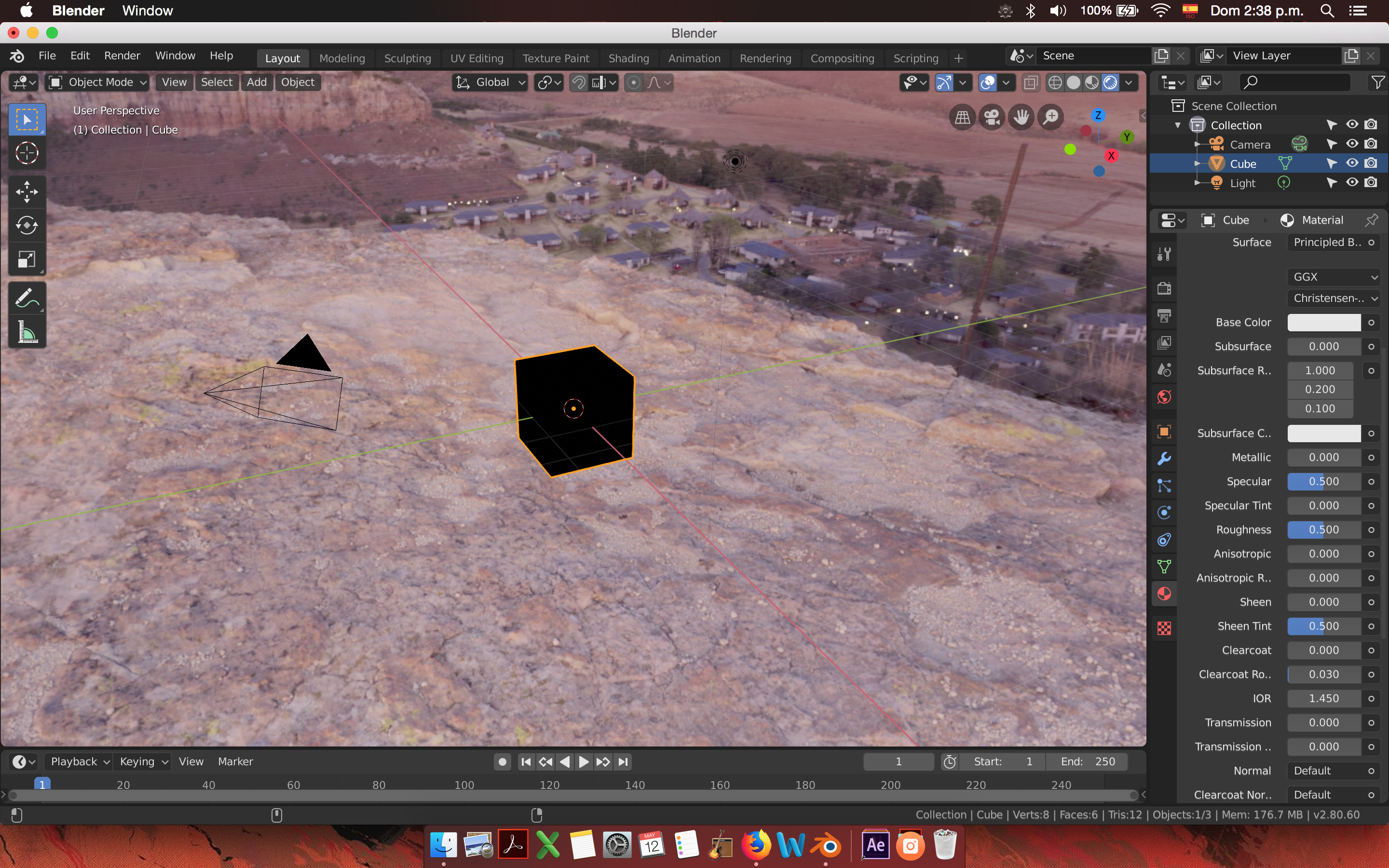Viewport: 1389px width, 868px height.
Task: Click the End frame field
Action: [1087, 762]
